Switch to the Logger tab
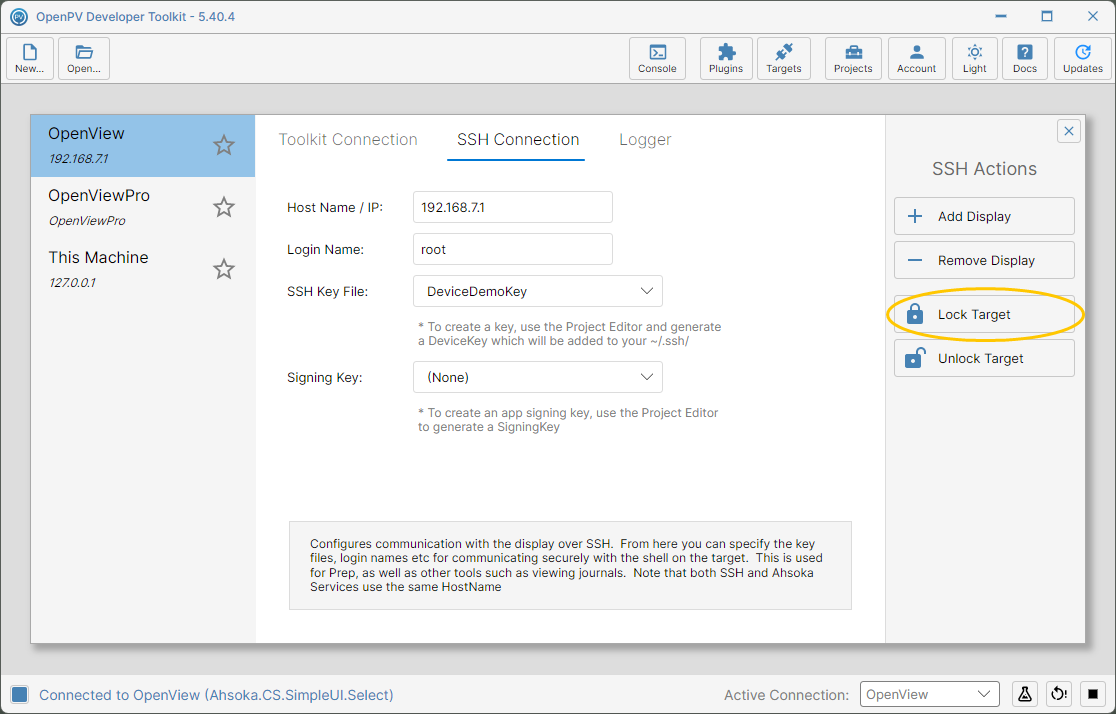1116x714 pixels. tap(645, 140)
